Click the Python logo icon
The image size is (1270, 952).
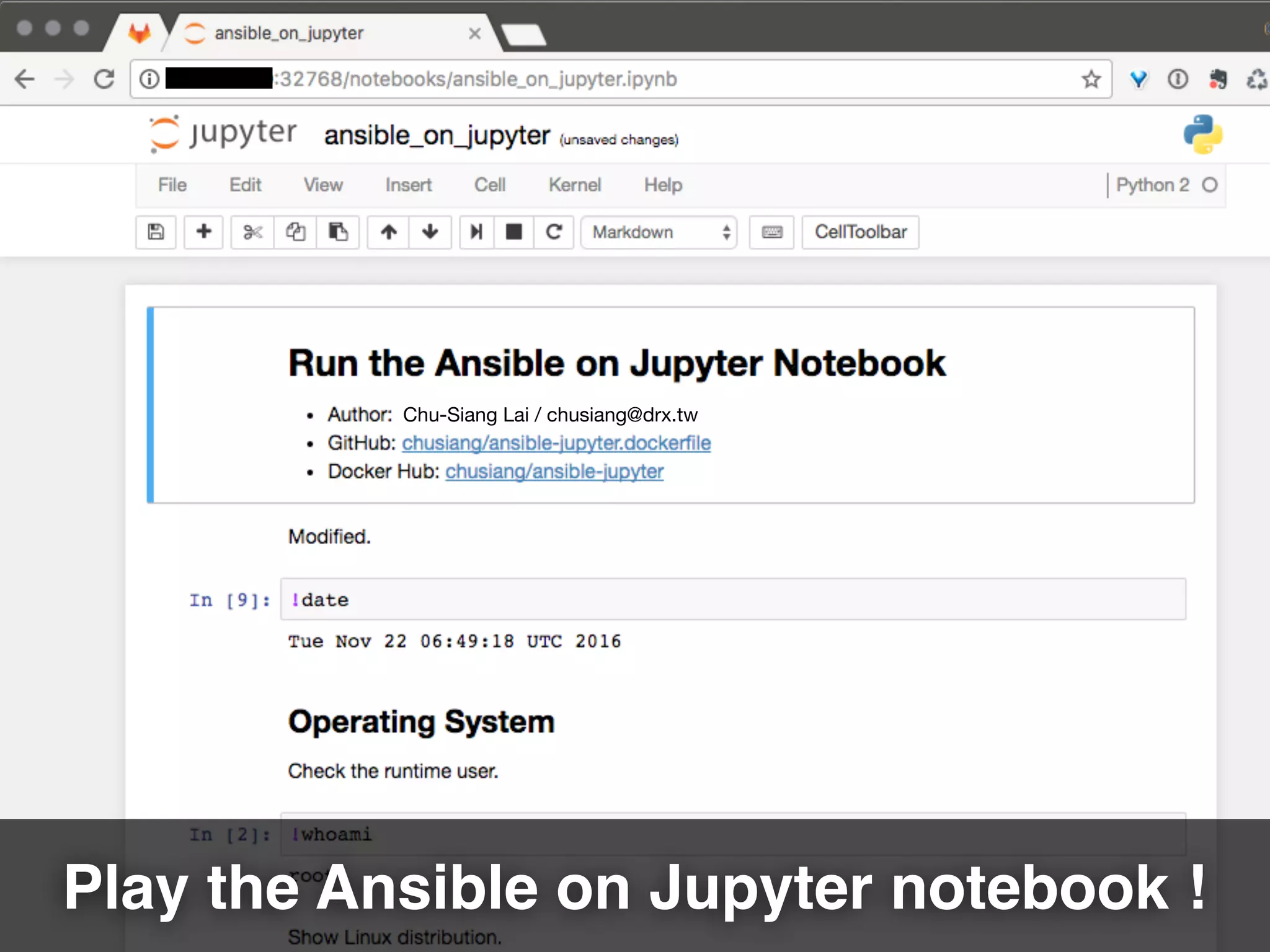coord(1202,134)
